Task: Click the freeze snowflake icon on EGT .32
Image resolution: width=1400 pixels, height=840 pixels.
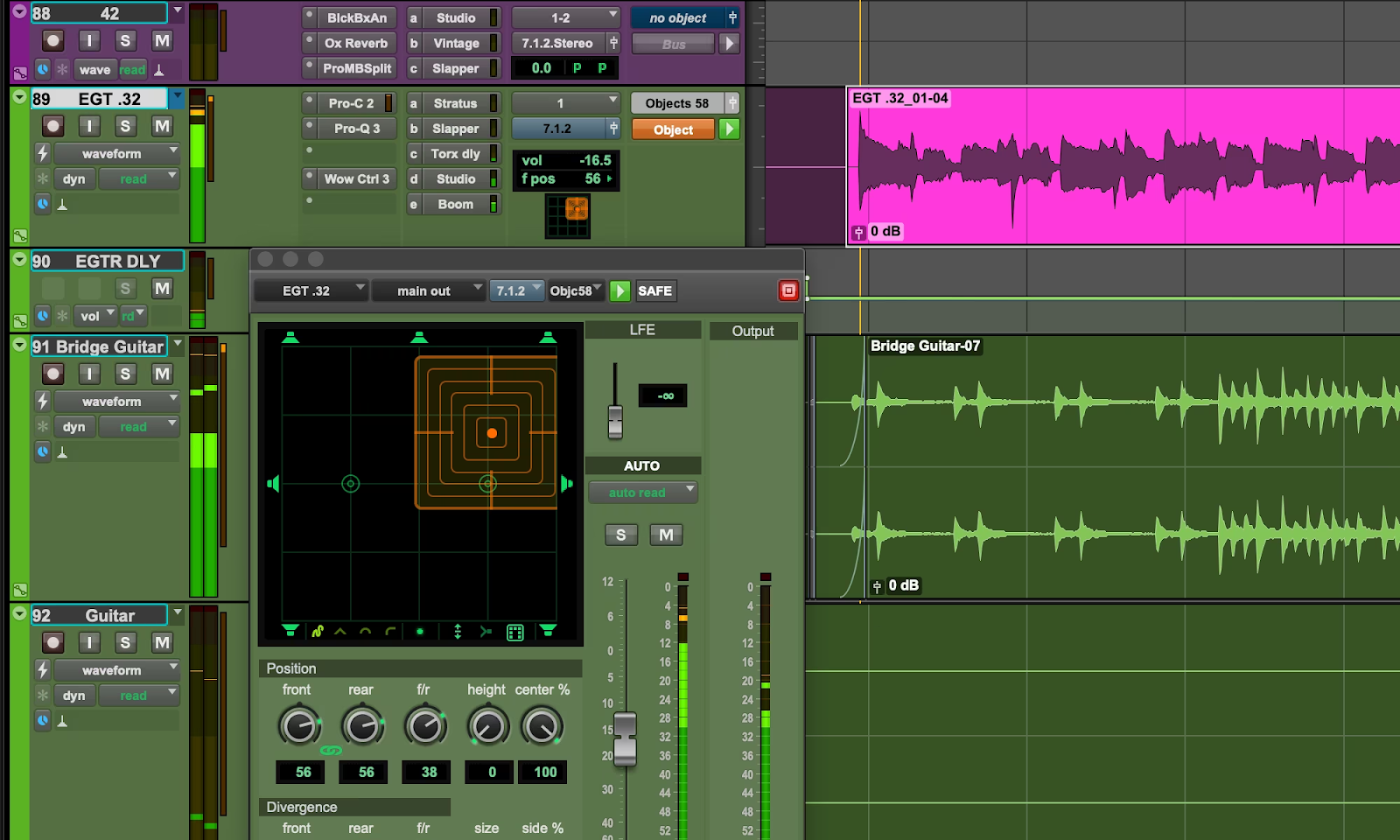Action: tap(42, 178)
